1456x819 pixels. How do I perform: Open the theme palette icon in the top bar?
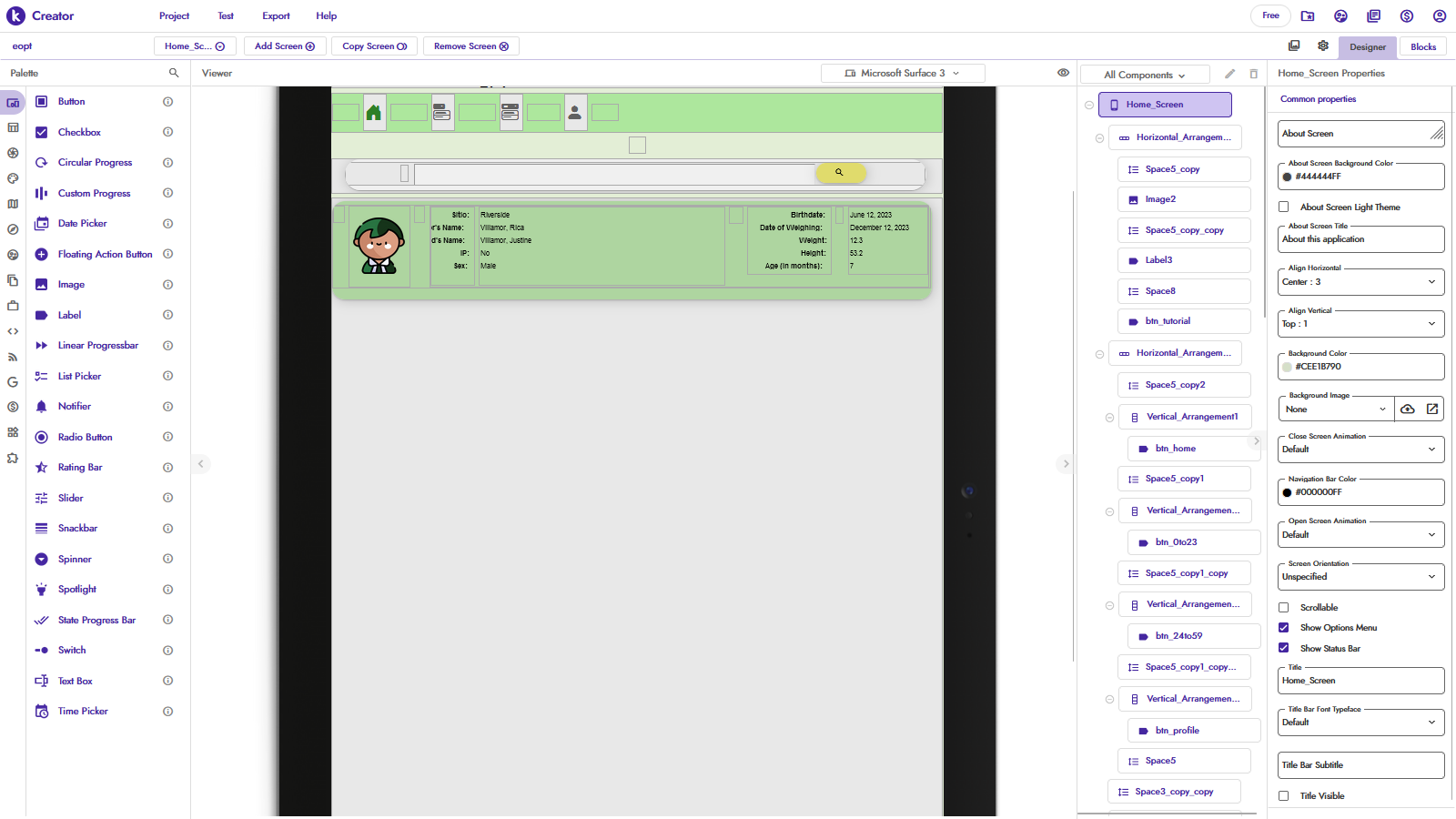[1340, 15]
